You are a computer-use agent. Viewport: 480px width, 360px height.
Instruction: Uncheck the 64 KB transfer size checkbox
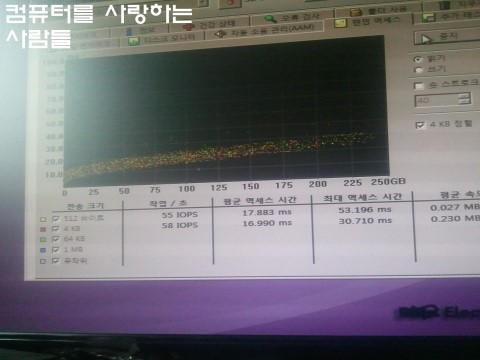(x=56, y=239)
